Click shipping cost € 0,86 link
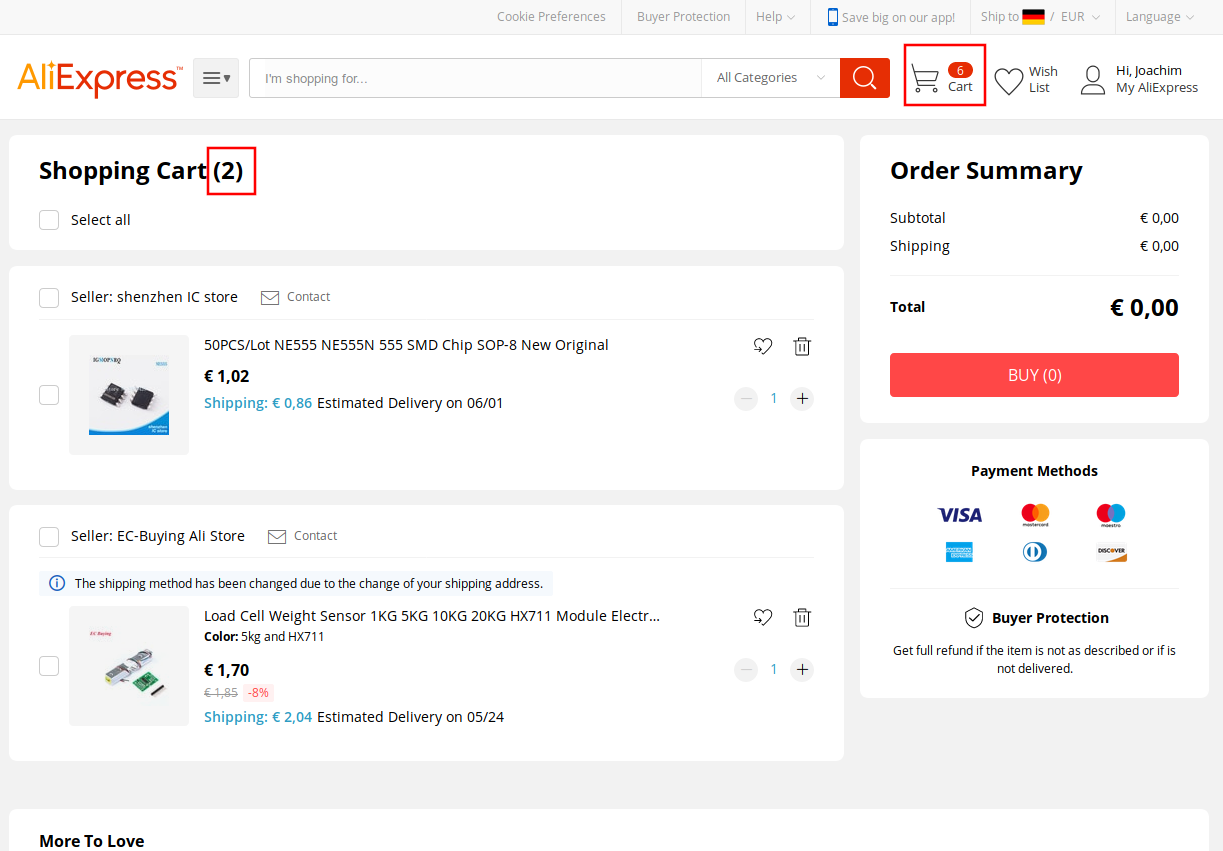Image resolution: width=1223 pixels, height=851 pixels. coord(258,403)
